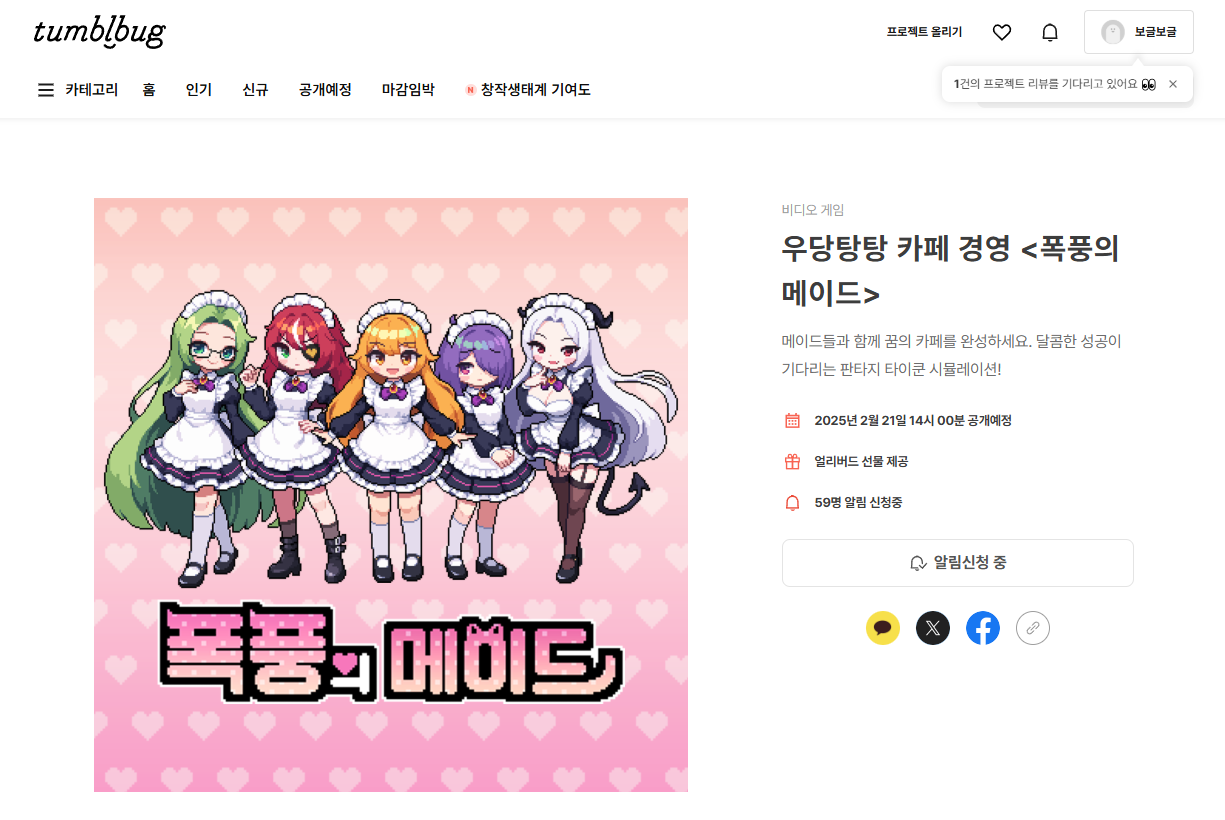Open the heart favorites icon in header
The image size is (1225, 820).
point(1002,32)
